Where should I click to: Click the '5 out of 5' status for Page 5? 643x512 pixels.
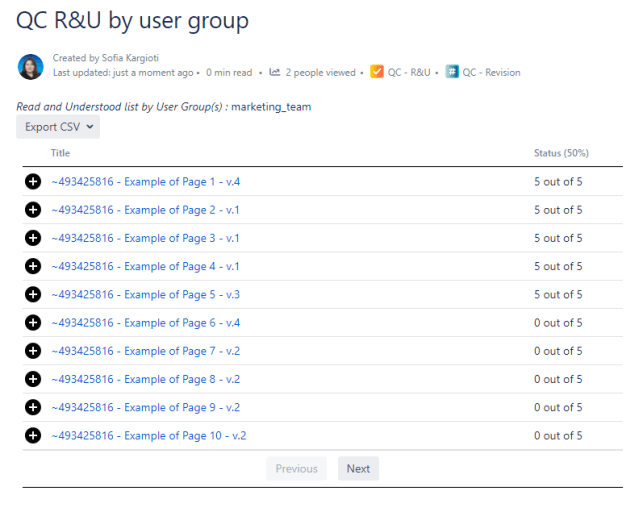click(558, 294)
